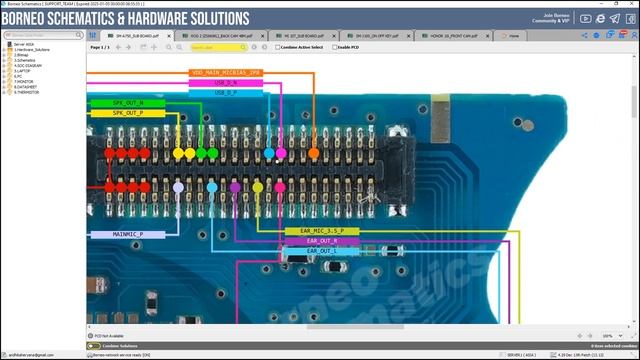Expand the 8.DATASHEET folder
The image size is (640, 360).
tap(4, 87)
